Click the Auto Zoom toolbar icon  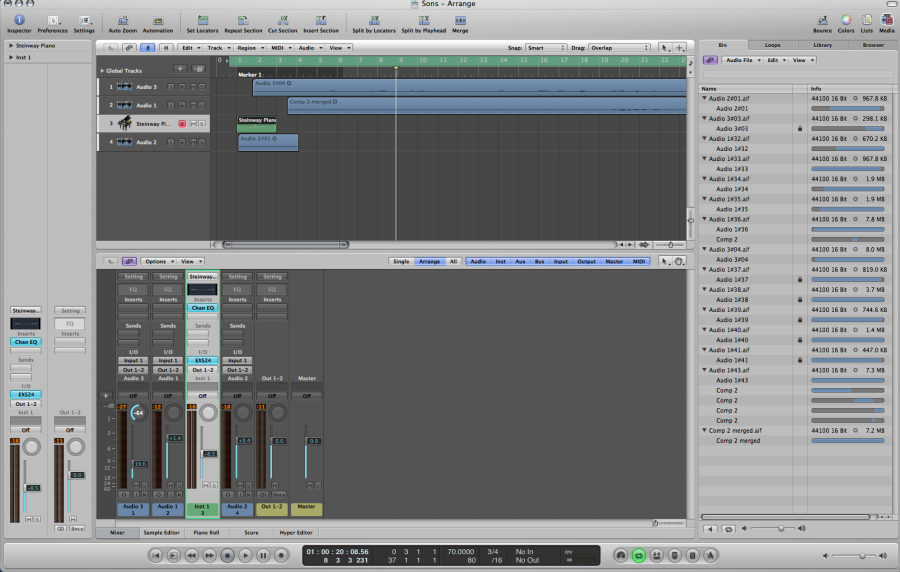[x=122, y=21]
